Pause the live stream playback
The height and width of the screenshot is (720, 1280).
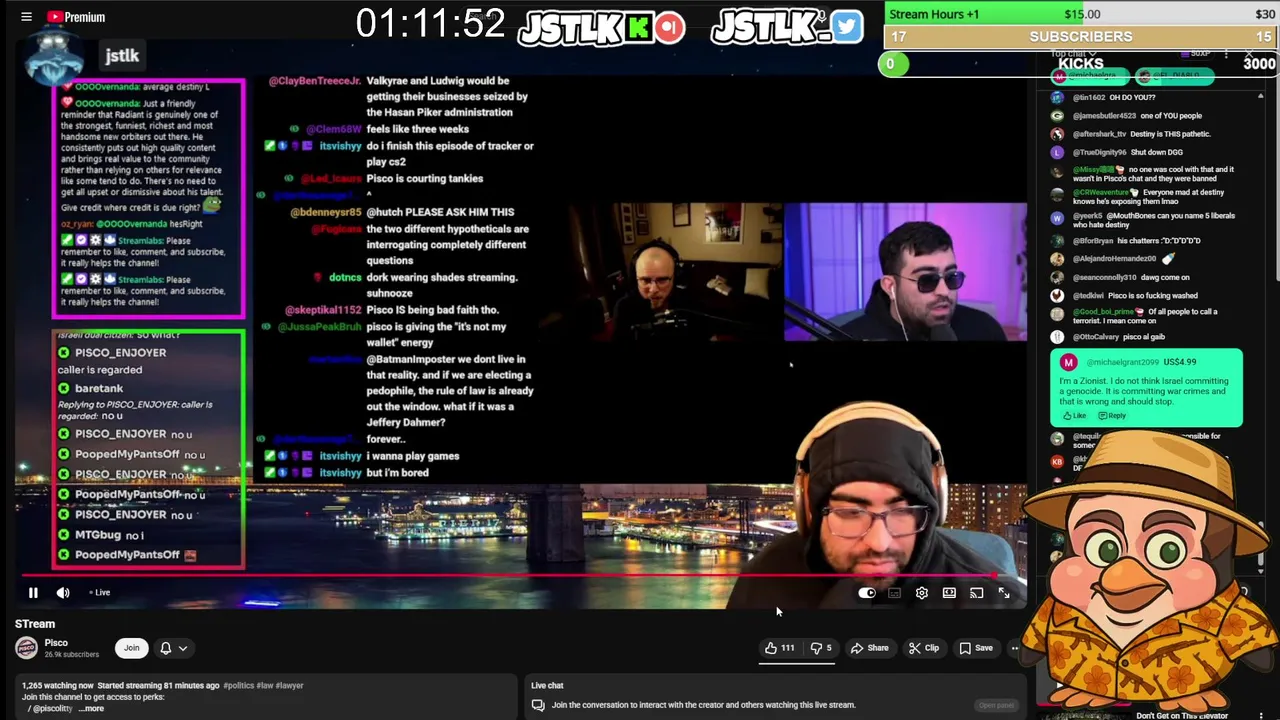pos(33,593)
